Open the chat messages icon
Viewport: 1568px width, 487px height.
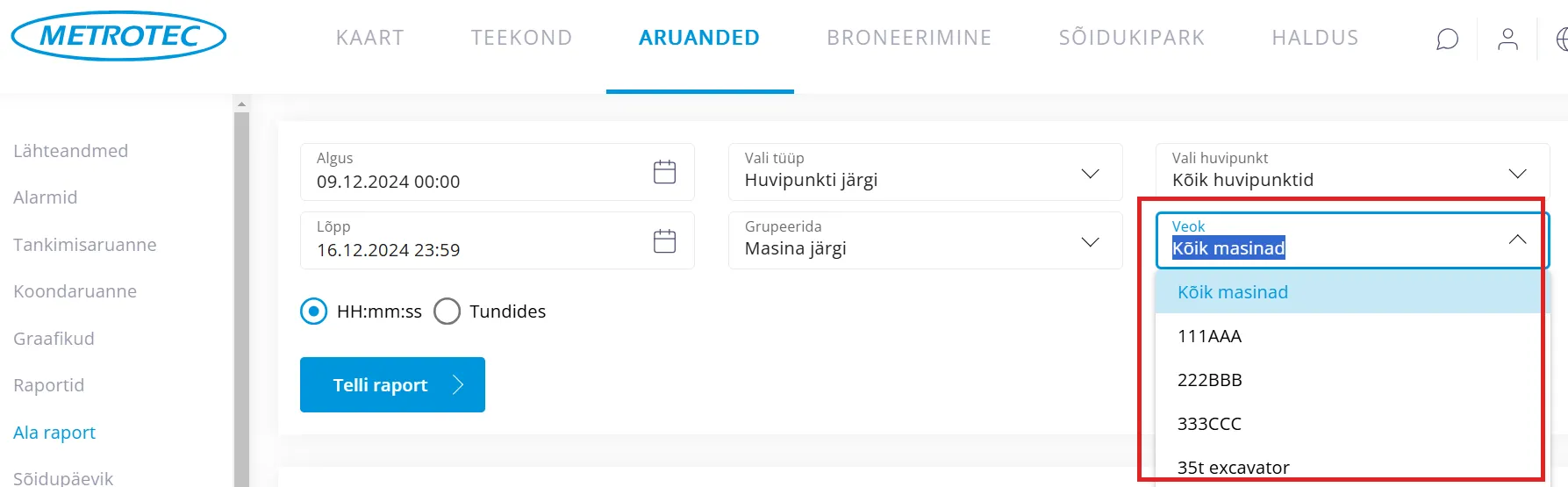(x=1447, y=39)
